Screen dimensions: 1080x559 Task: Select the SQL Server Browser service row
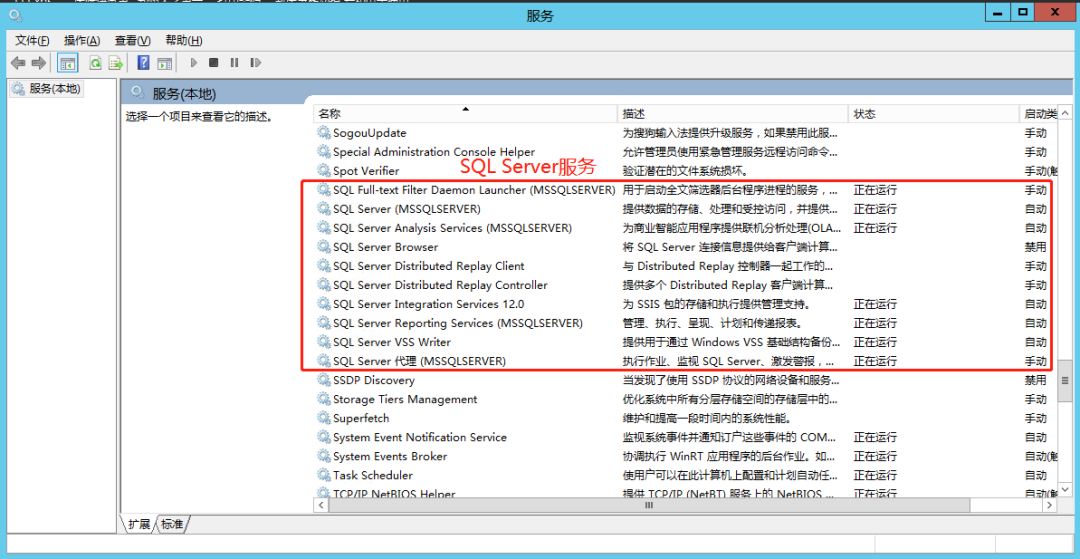(385, 247)
